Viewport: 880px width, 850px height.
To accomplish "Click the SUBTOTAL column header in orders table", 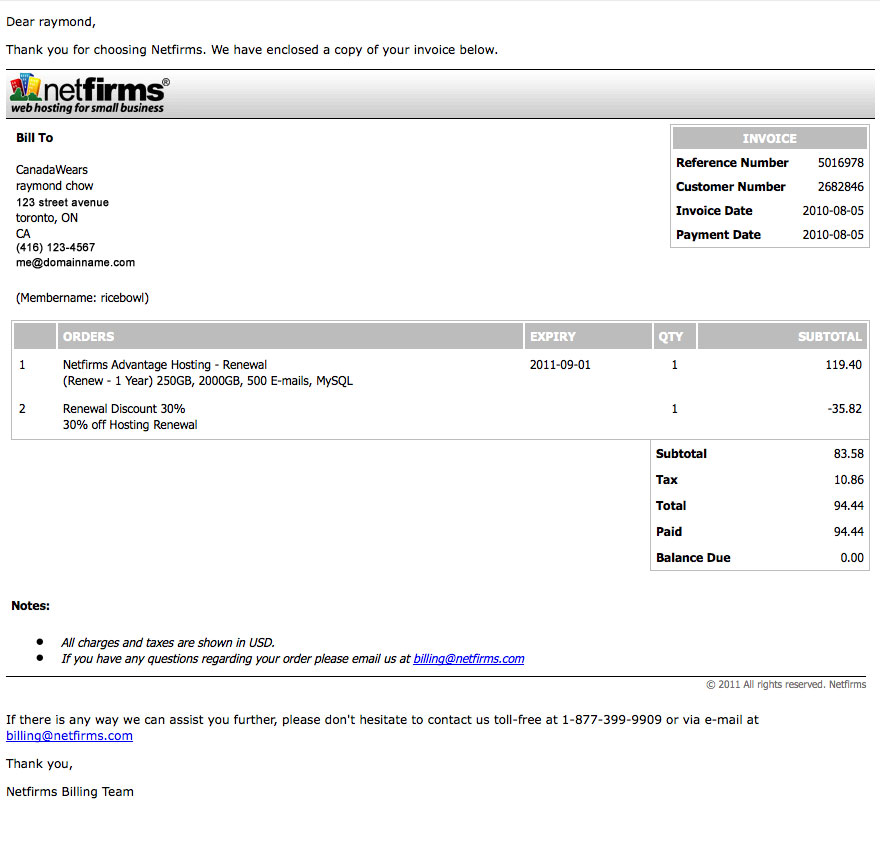I will point(829,337).
